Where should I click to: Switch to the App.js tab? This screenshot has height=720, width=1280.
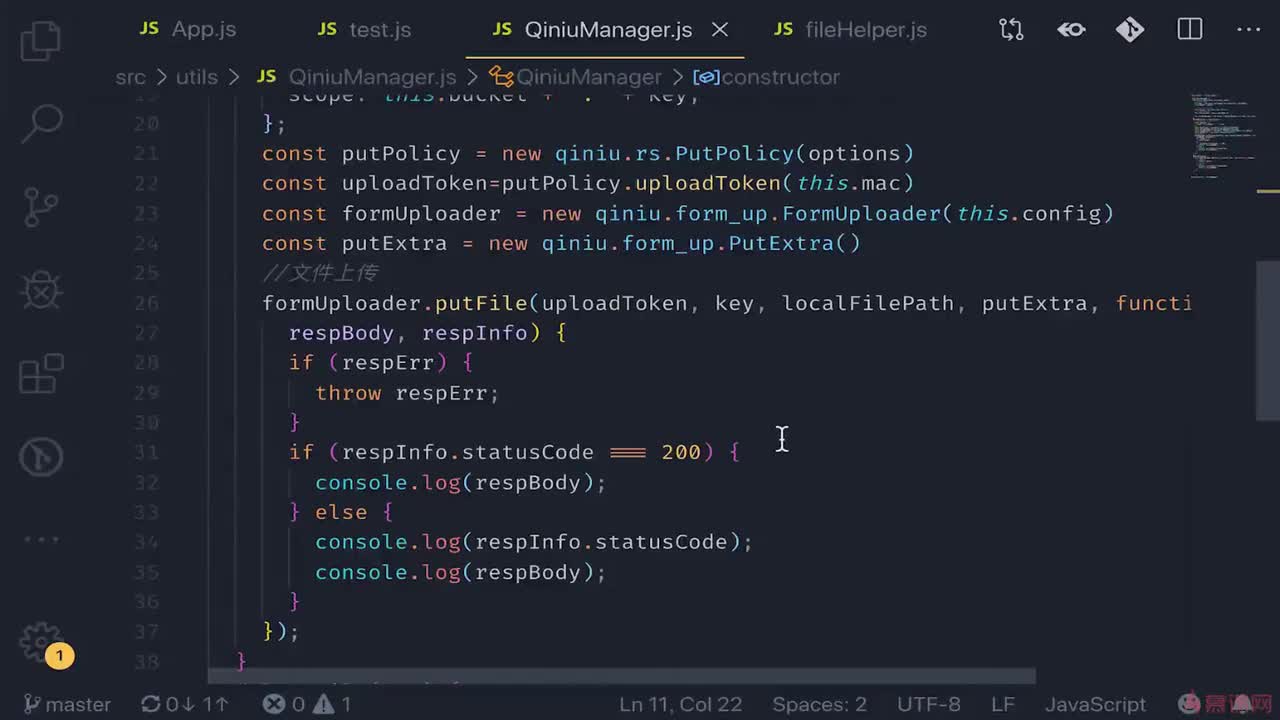pyautogui.click(x=188, y=30)
